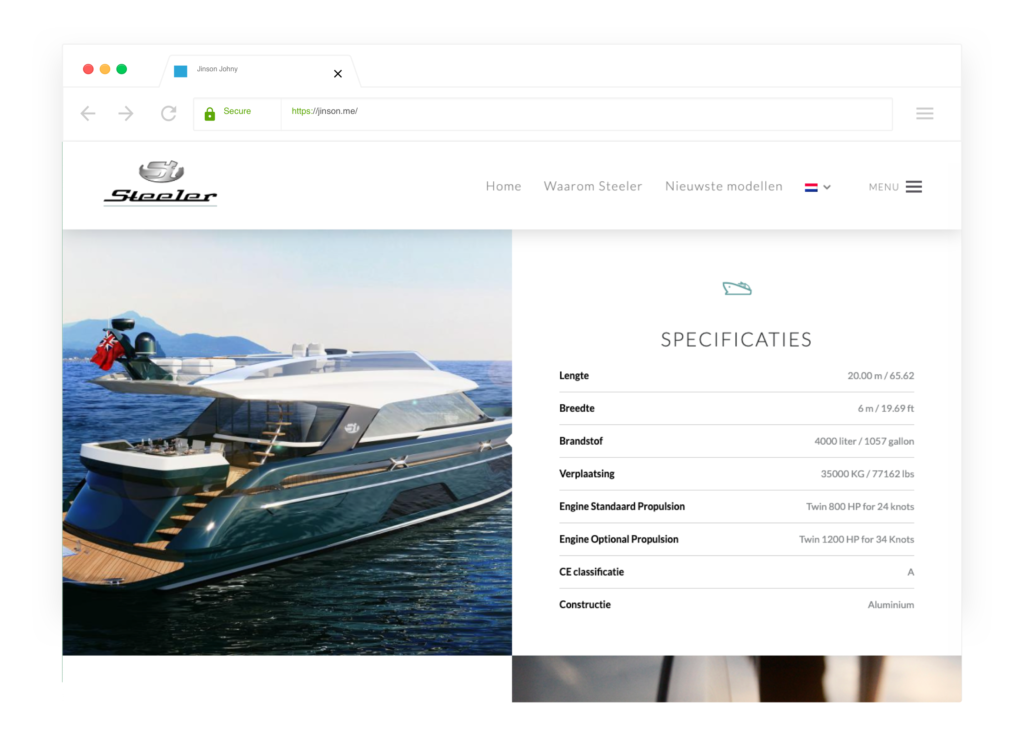Go to the Home nav link
This screenshot has width=1024, height=746.
pyautogui.click(x=504, y=186)
